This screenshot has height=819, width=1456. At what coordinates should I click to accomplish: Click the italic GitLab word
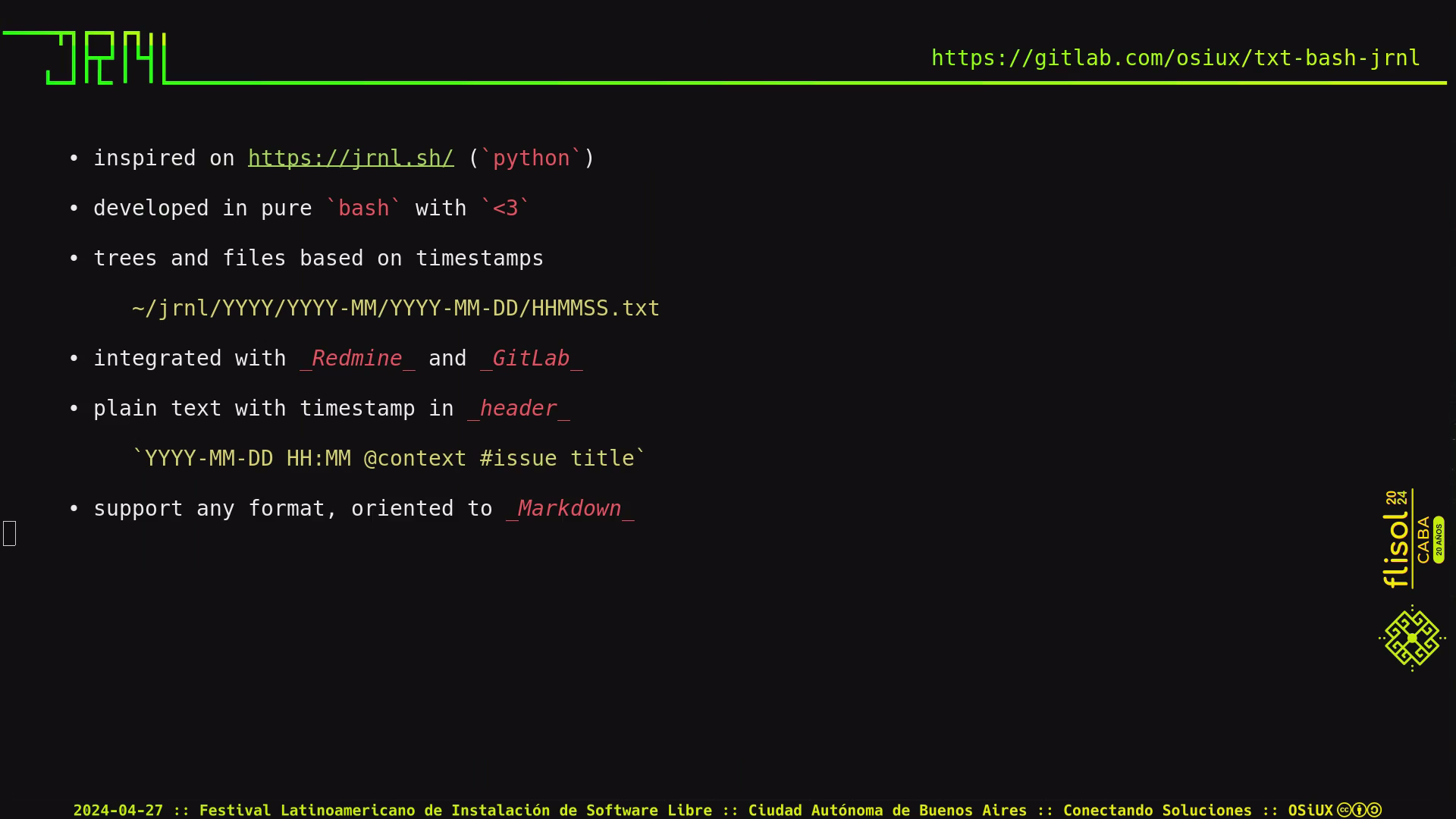click(x=531, y=358)
